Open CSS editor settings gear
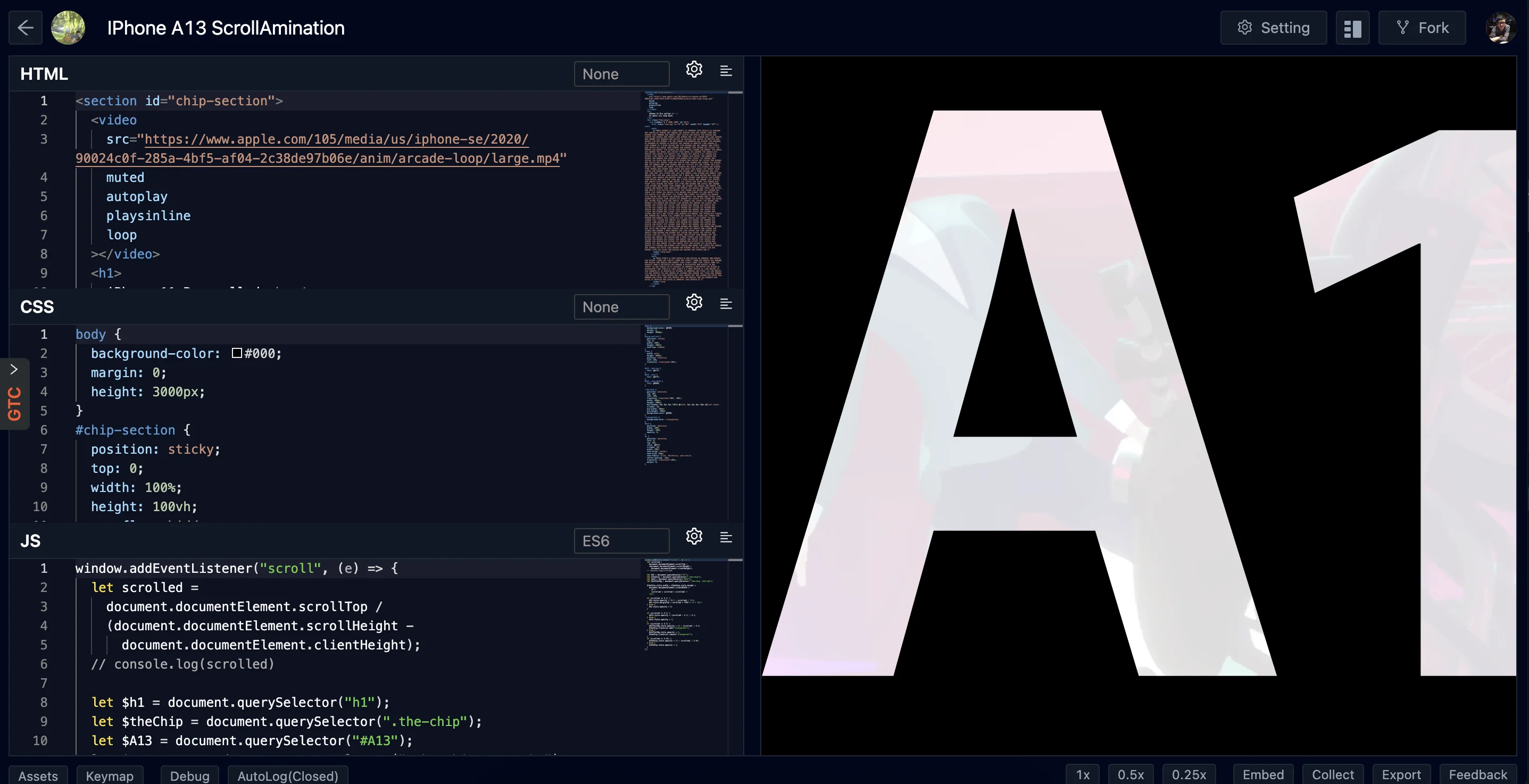1529x784 pixels. click(694, 302)
